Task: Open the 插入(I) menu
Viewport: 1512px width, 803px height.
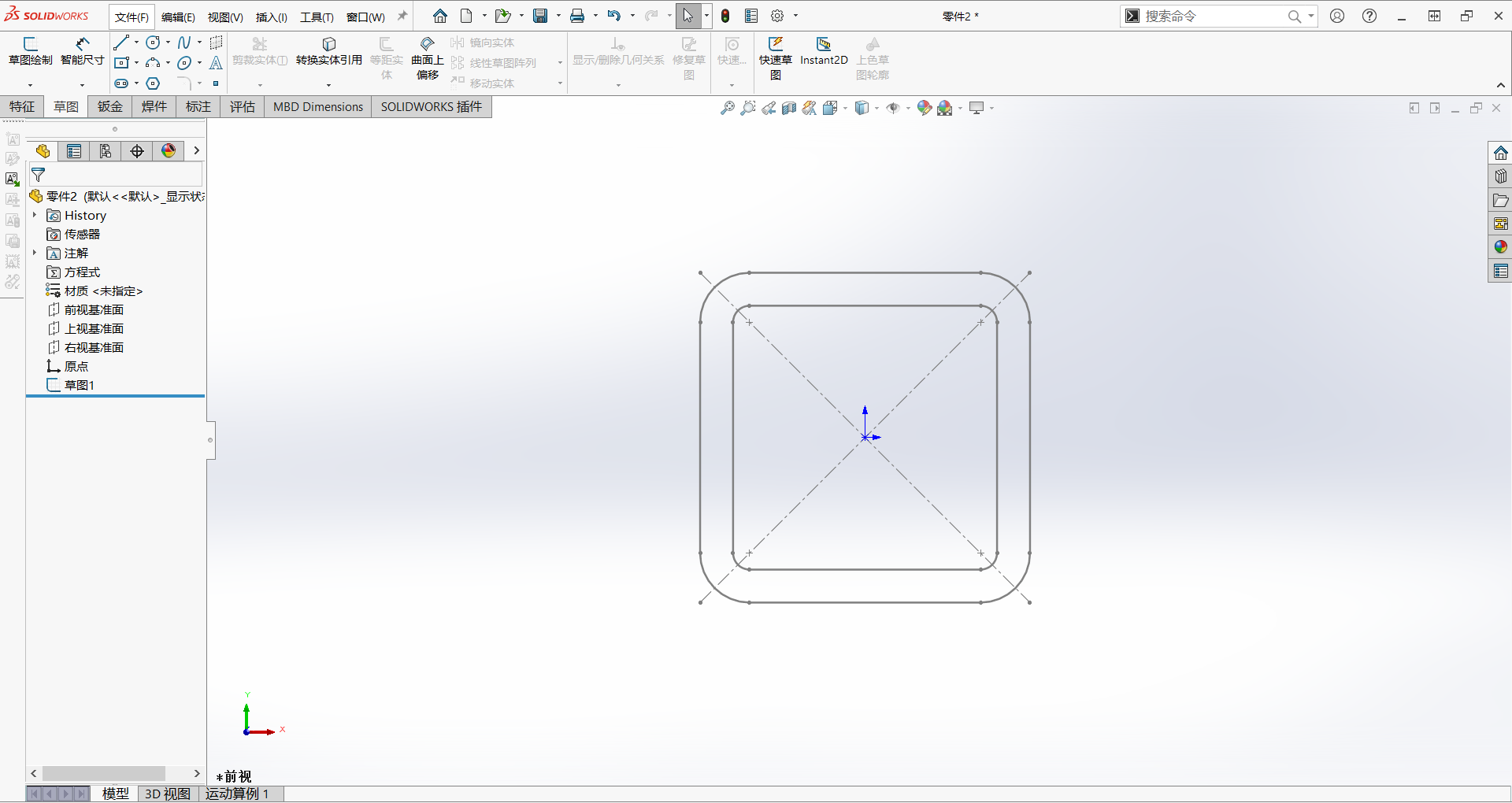Action: (272, 17)
